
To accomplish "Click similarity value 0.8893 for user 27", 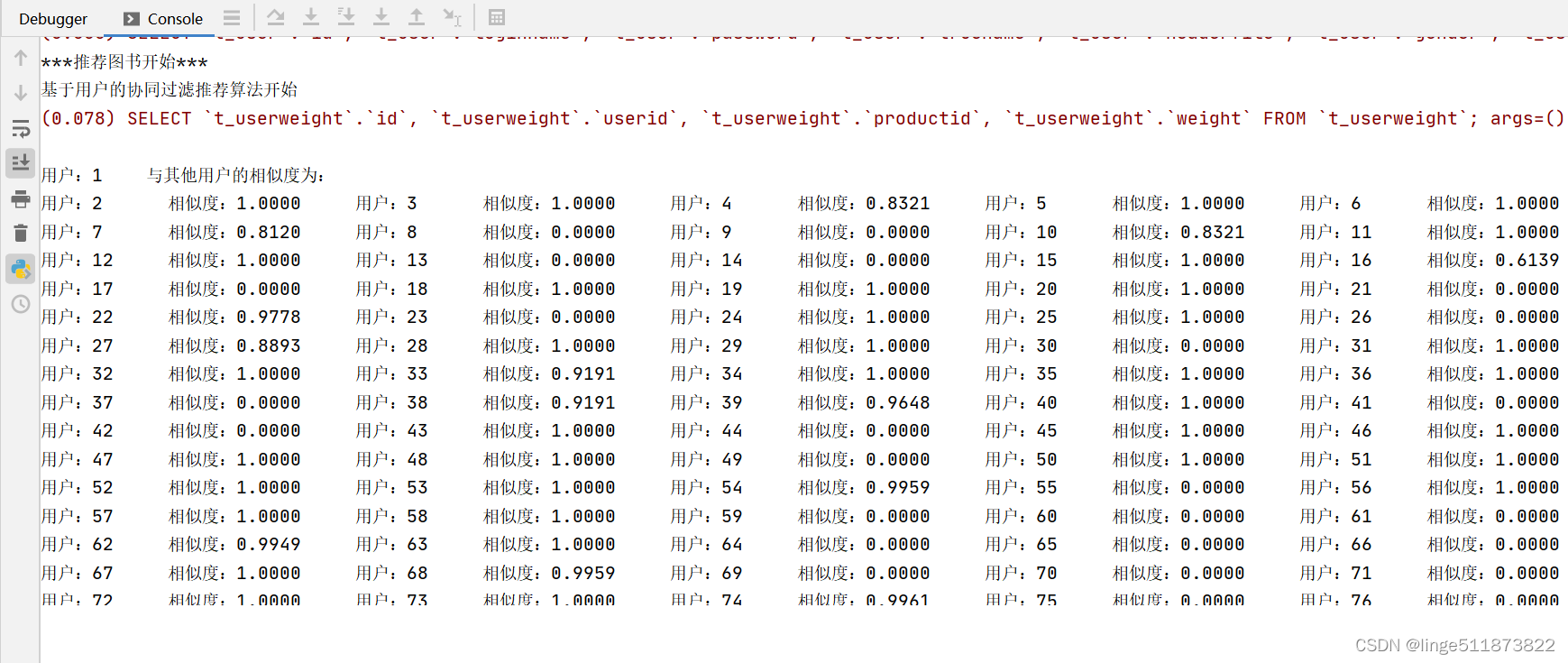I will pos(269,345).
